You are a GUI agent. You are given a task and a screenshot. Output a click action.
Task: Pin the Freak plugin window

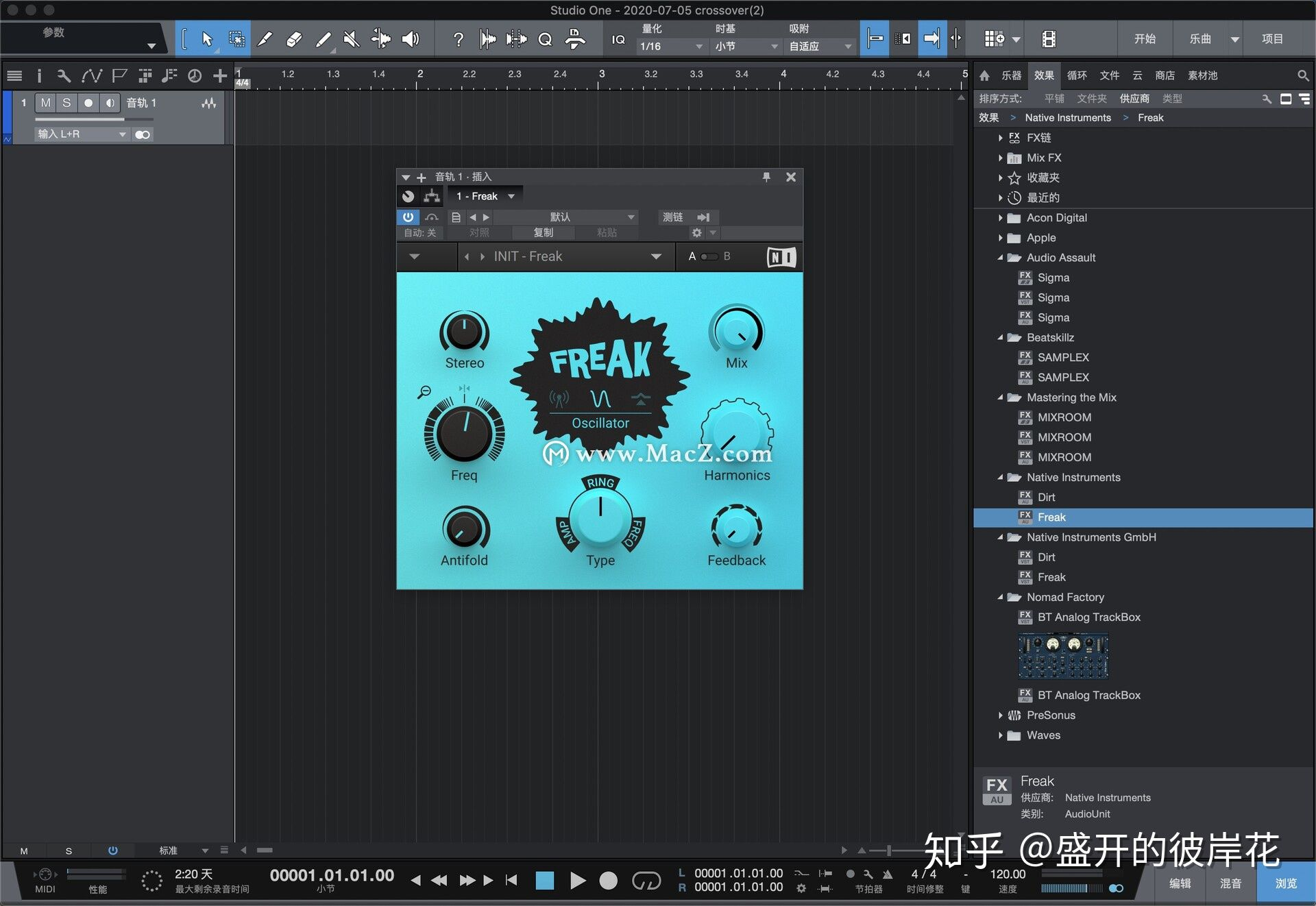pyautogui.click(x=766, y=177)
